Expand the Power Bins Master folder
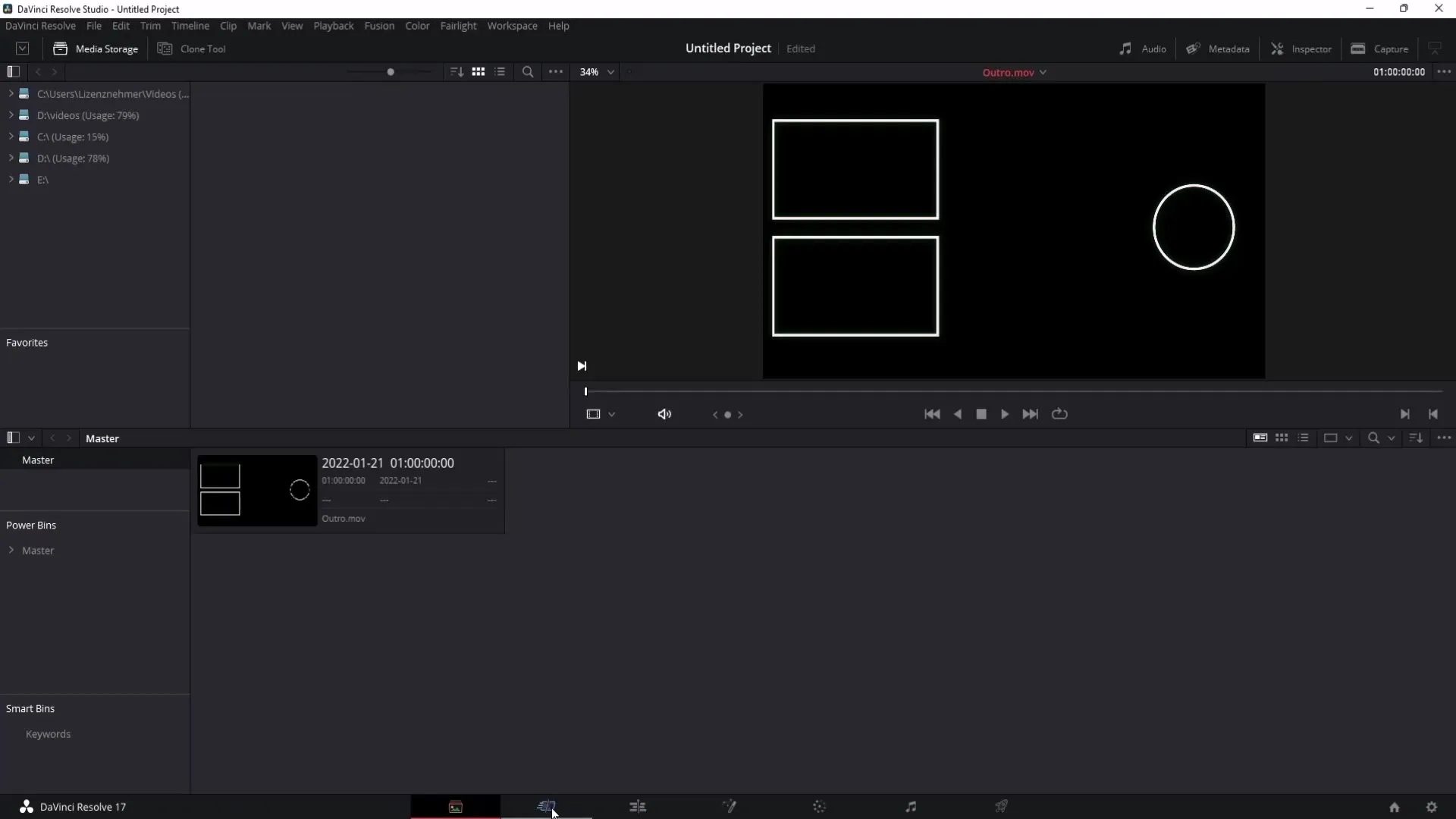 tap(11, 550)
